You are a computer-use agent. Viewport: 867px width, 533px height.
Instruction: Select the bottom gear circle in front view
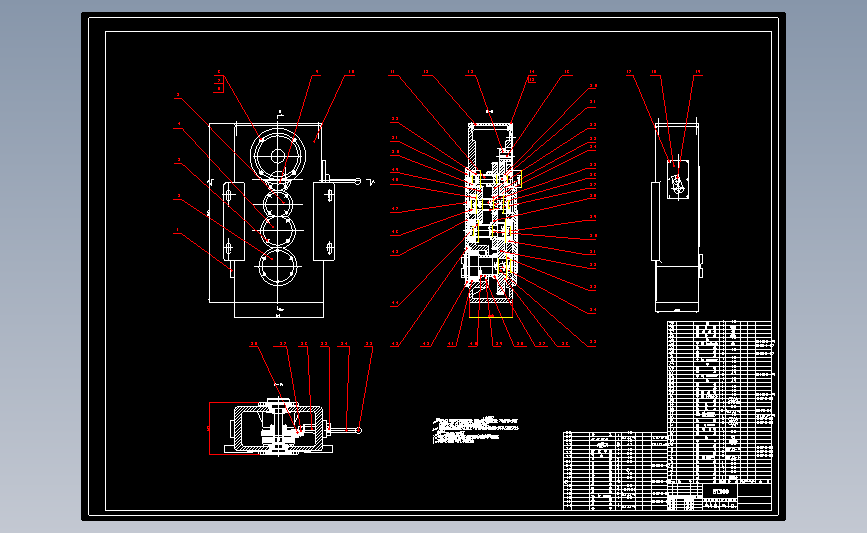point(278,267)
